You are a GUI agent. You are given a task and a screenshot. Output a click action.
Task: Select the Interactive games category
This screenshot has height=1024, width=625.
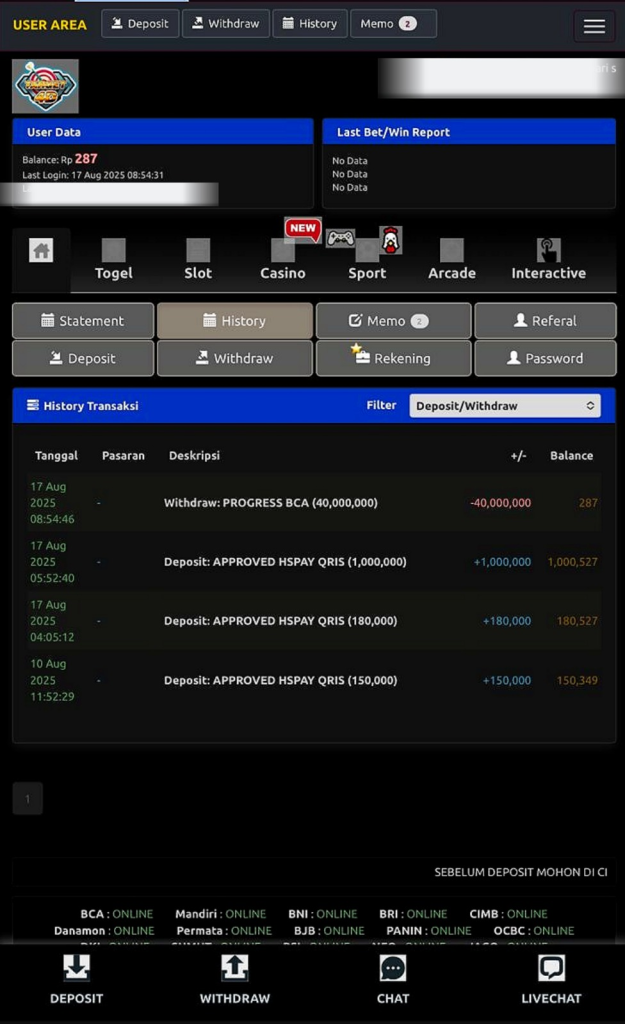(x=548, y=261)
